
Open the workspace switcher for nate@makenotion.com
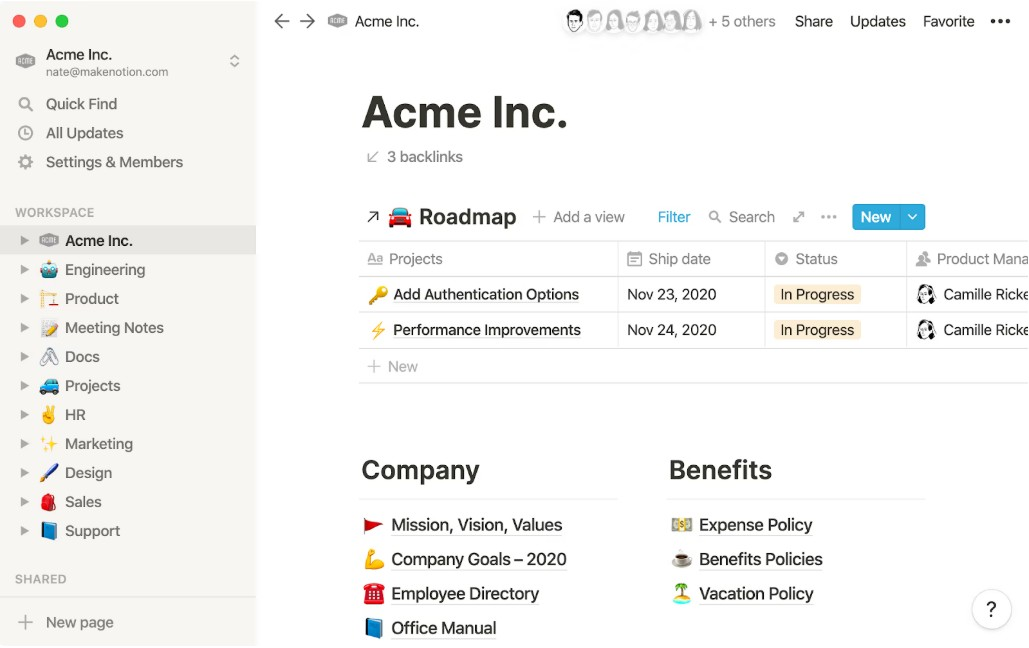tap(234, 60)
